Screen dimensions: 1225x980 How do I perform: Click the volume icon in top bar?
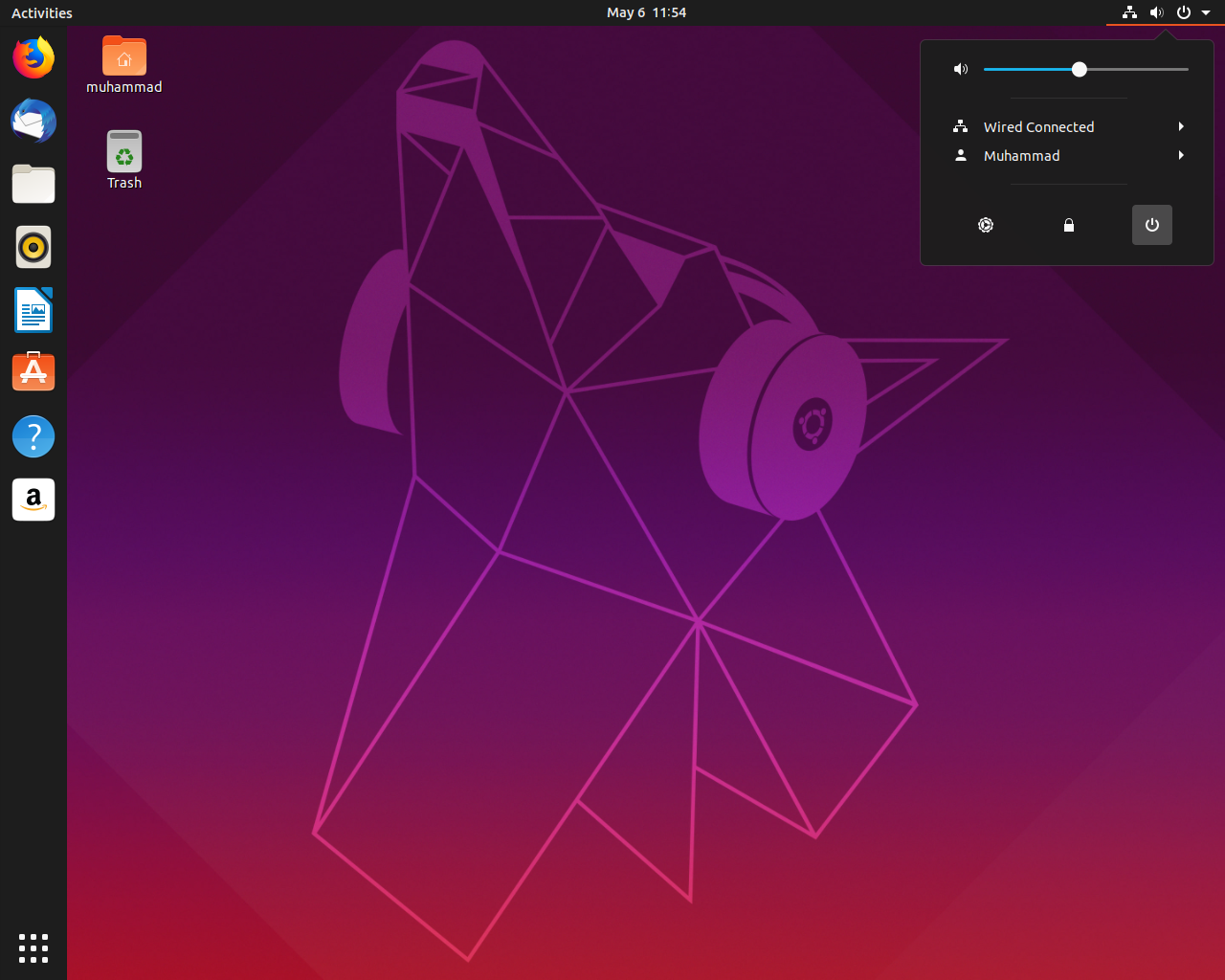pyautogui.click(x=1157, y=12)
